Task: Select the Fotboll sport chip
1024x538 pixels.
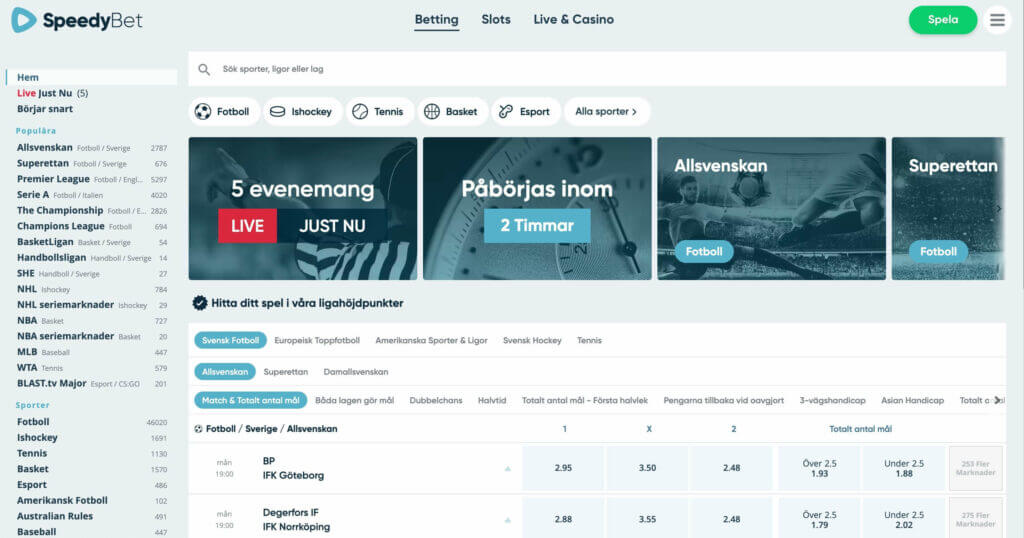Action: pyautogui.click(x=223, y=112)
